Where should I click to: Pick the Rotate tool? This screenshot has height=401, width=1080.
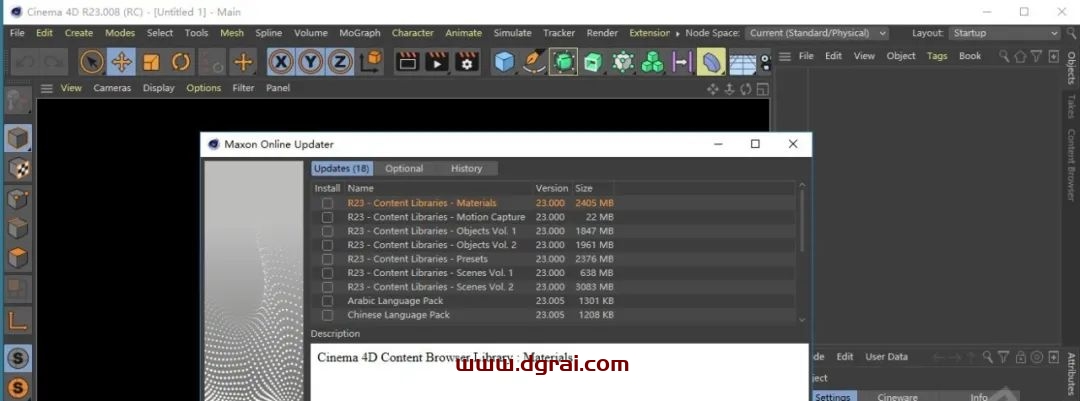(x=180, y=62)
